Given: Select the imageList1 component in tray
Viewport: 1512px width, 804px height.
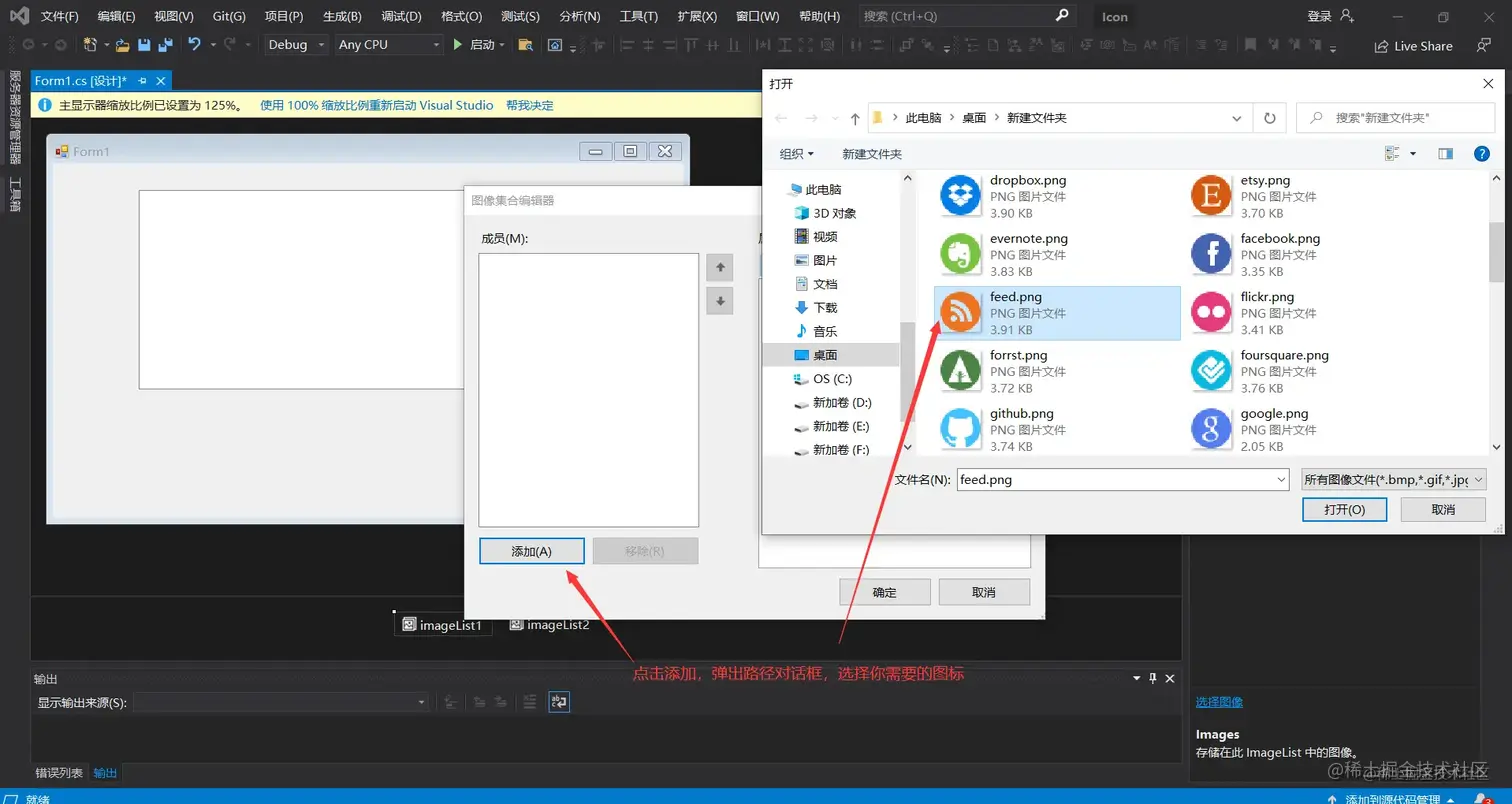Looking at the screenshot, I should 442,625.
